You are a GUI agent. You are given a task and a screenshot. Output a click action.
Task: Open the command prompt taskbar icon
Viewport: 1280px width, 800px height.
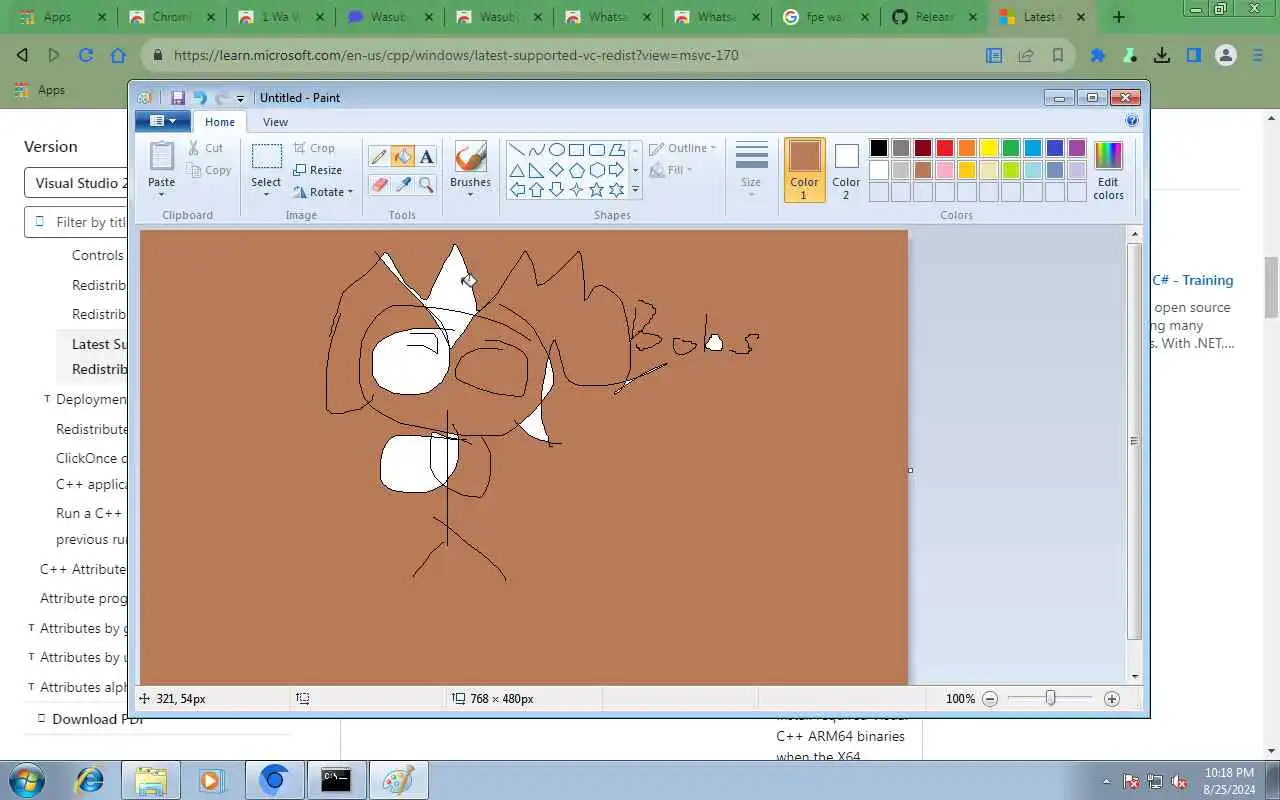(x=336, y=780)
